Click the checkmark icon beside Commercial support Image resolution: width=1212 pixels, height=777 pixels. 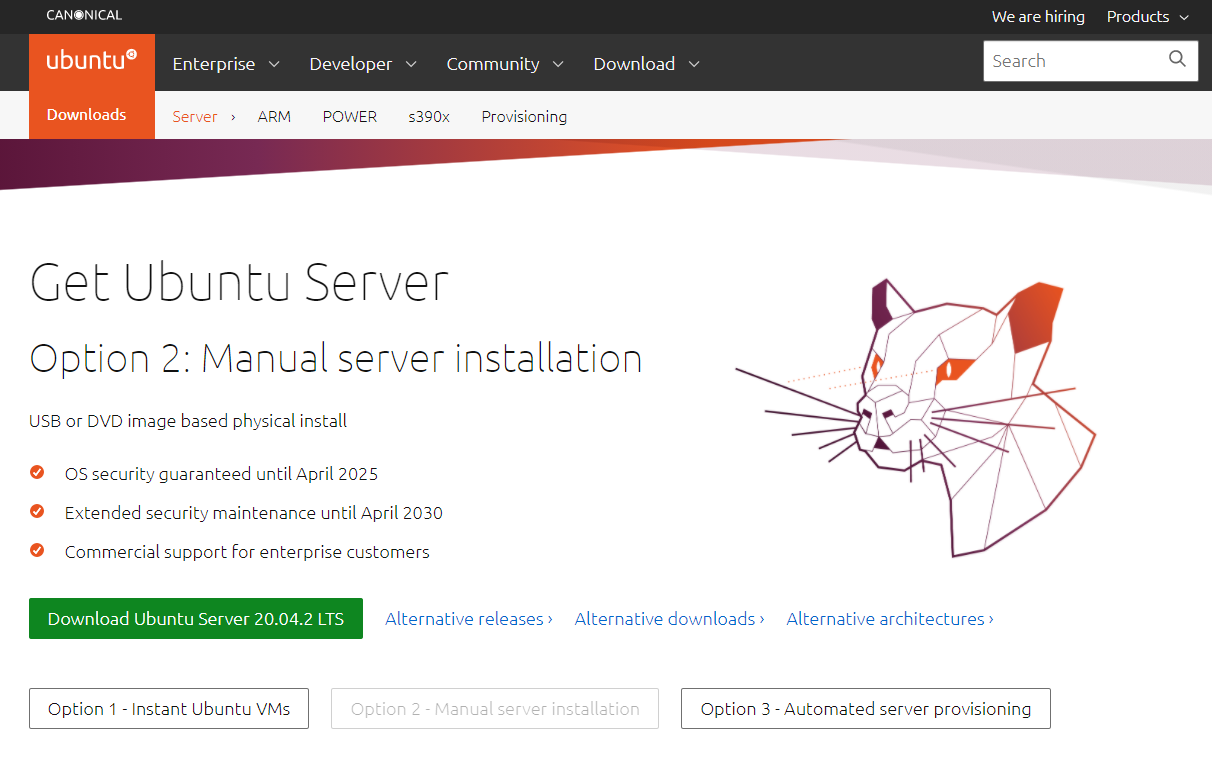[x=37, y=550]
